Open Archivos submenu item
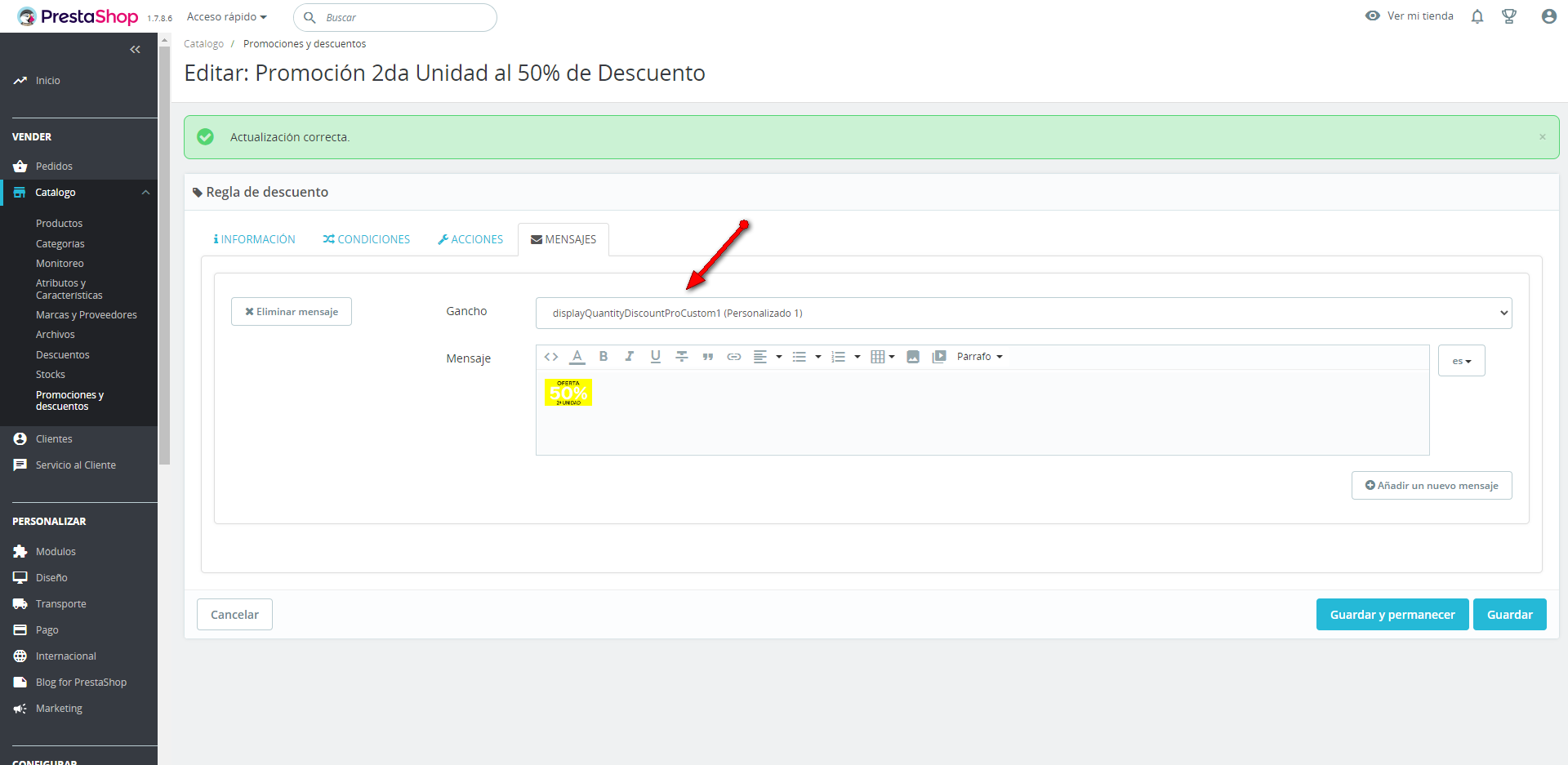This screenshot has height=765, width=1568. pos(56,335)
